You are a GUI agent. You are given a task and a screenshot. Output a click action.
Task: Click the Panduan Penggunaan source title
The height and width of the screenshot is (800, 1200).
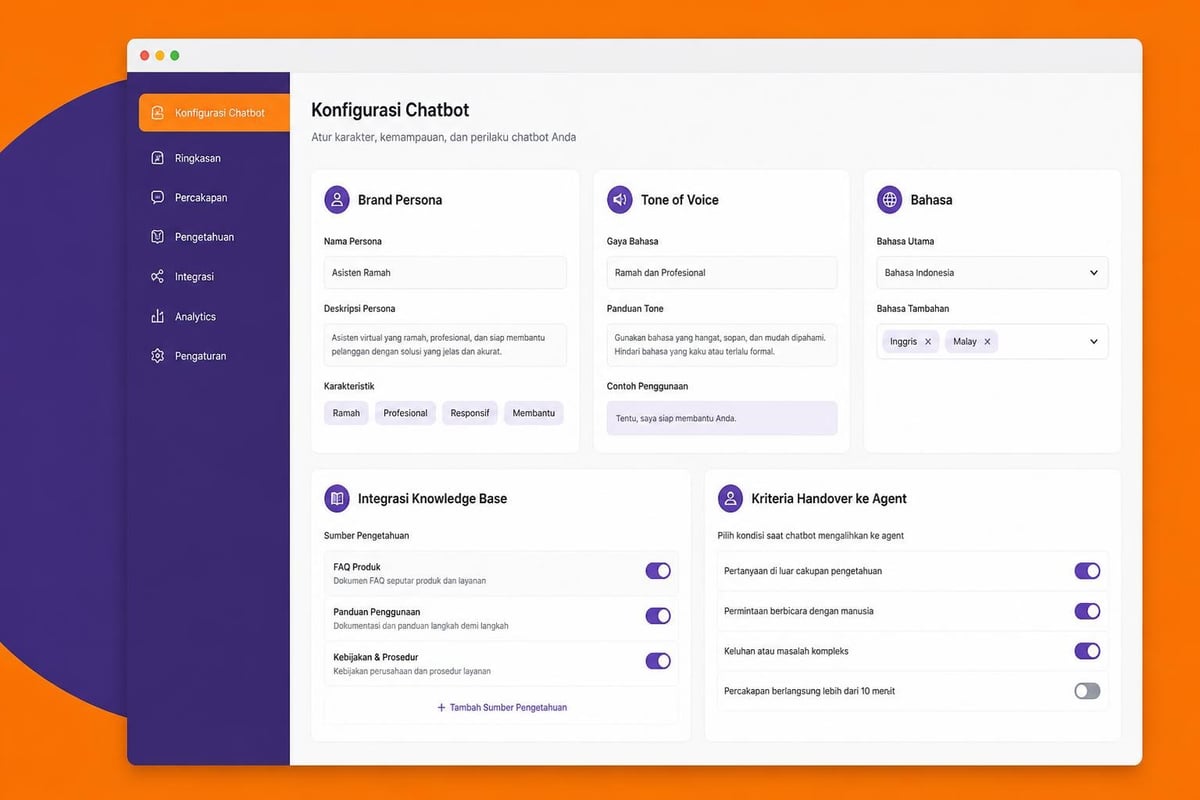(376, 612)
